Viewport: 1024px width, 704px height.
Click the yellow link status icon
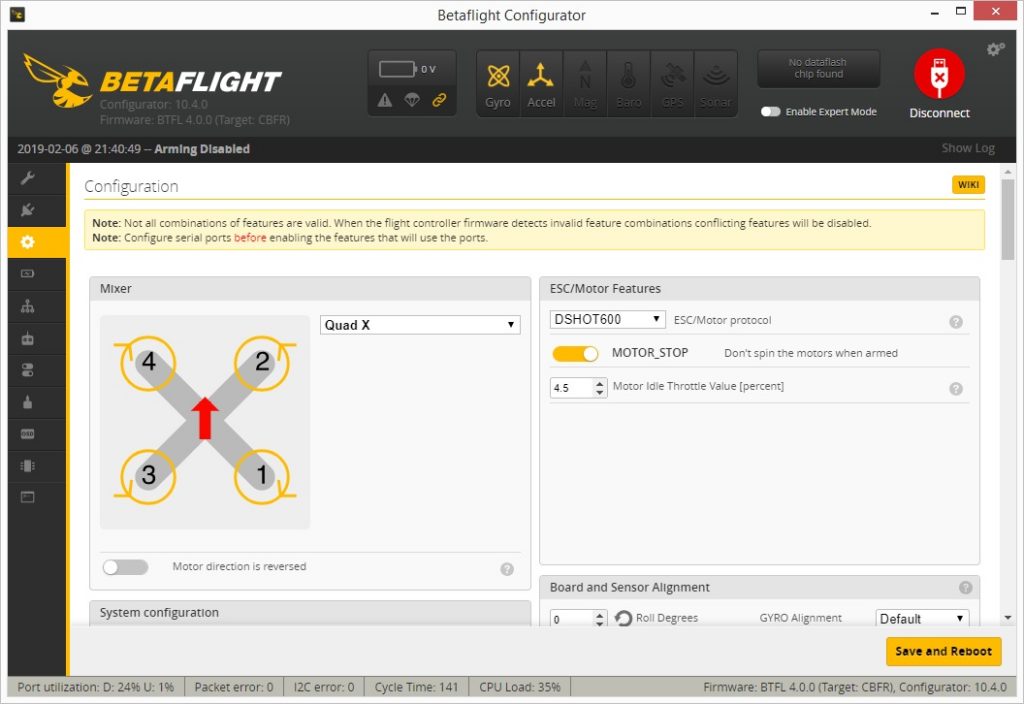440,100
